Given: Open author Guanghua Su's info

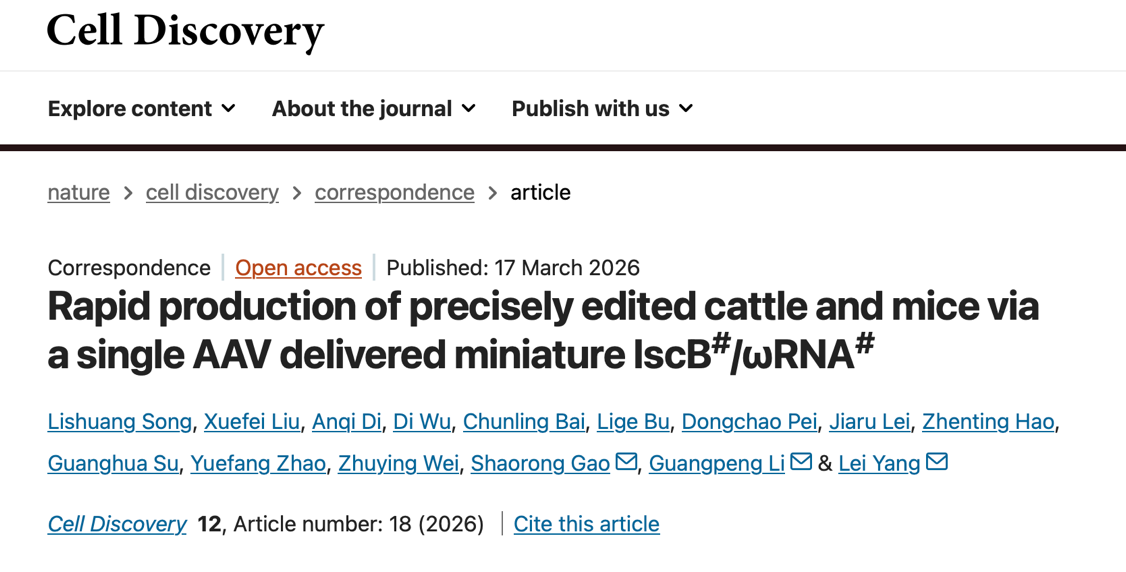Looking at the screenshot, I should (113, 464).
